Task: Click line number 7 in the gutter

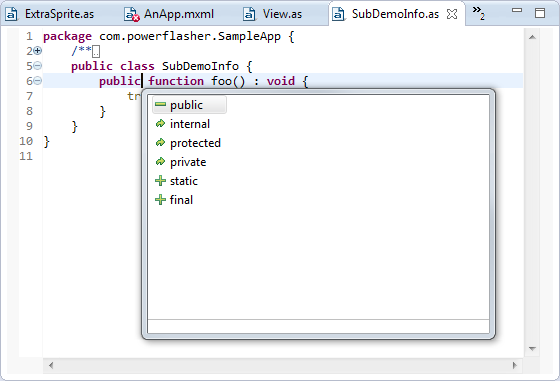Action: (29, 96)
